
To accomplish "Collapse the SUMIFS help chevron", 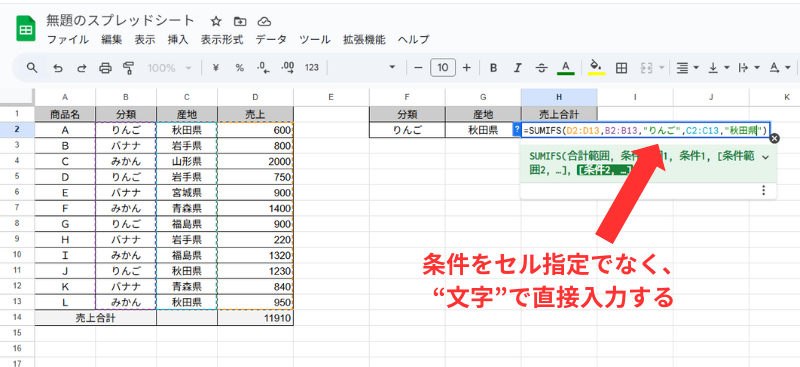I will pyautogui.click(x=765, y=157).
